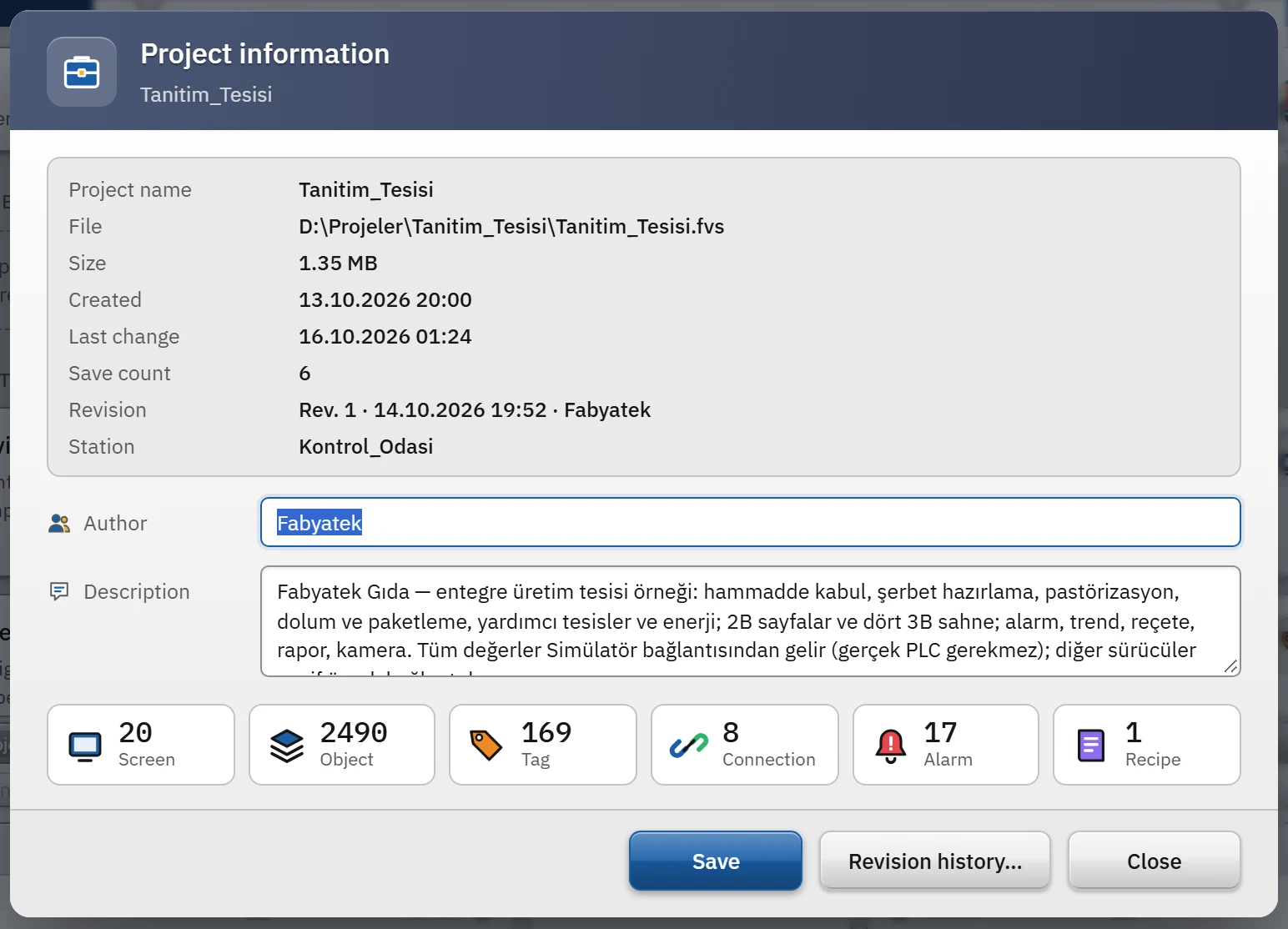Image resolution: width=1288 pixels, height=929 pixels.
Task: Click the file path D:\Projeler\Tanitim_Tesisi\Tanitim_Tesisi.fvs
Action: click(511, 227)
